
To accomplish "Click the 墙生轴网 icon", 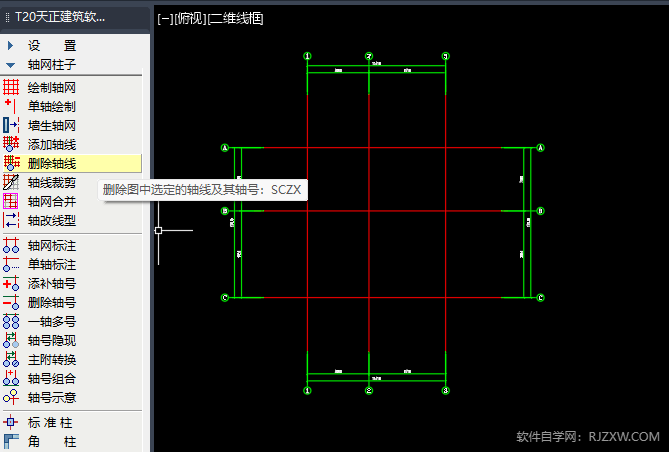I will (11, 125).
